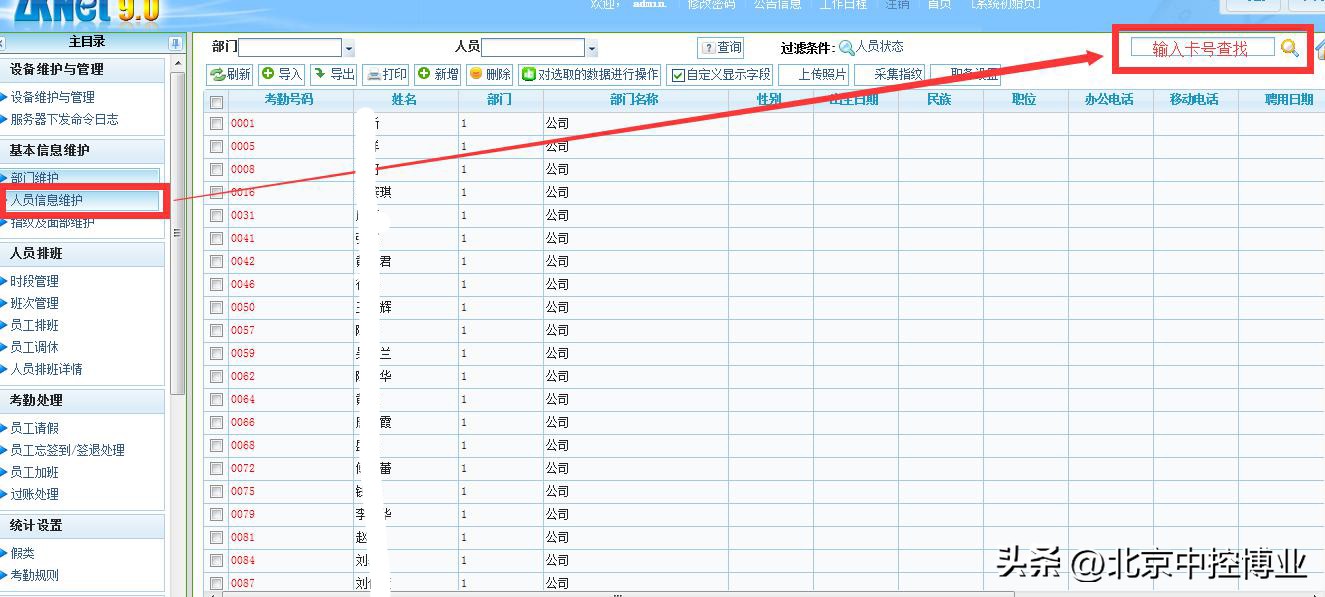The height and width of the screenshot is (597, 1325).
Task: Click the 导出 (export) icon
Action: point(333,74)
